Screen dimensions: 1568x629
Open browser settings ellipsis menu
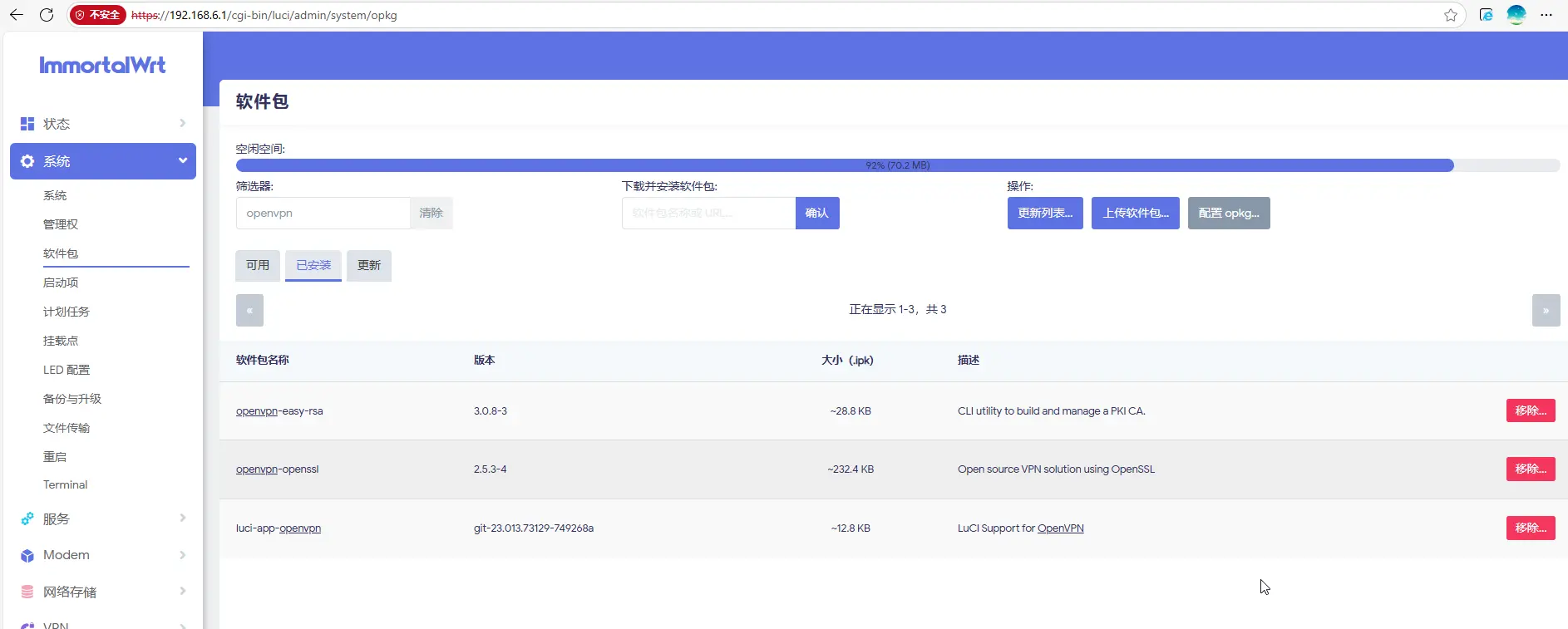pyautogui.click(x=1546, y=15)
